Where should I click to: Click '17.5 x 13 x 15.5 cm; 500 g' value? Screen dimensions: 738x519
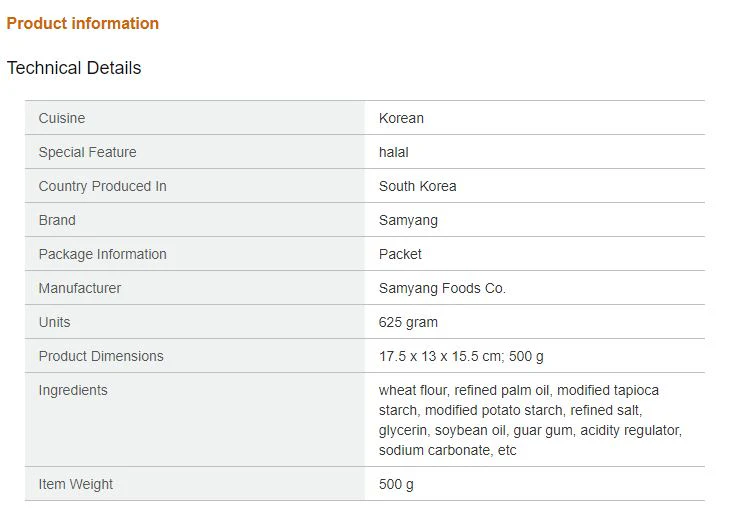coord(461,356)
